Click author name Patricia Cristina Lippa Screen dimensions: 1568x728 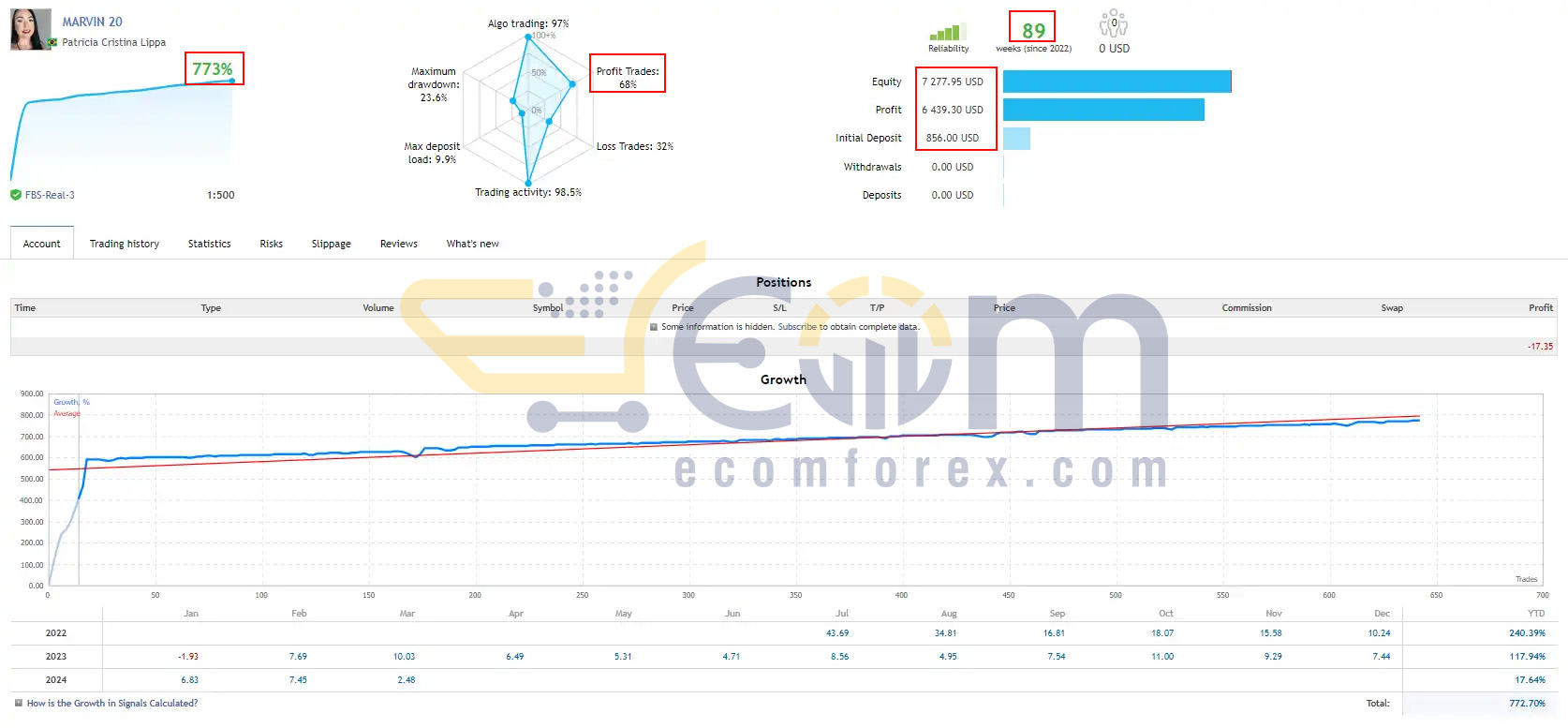coord(113,42)
